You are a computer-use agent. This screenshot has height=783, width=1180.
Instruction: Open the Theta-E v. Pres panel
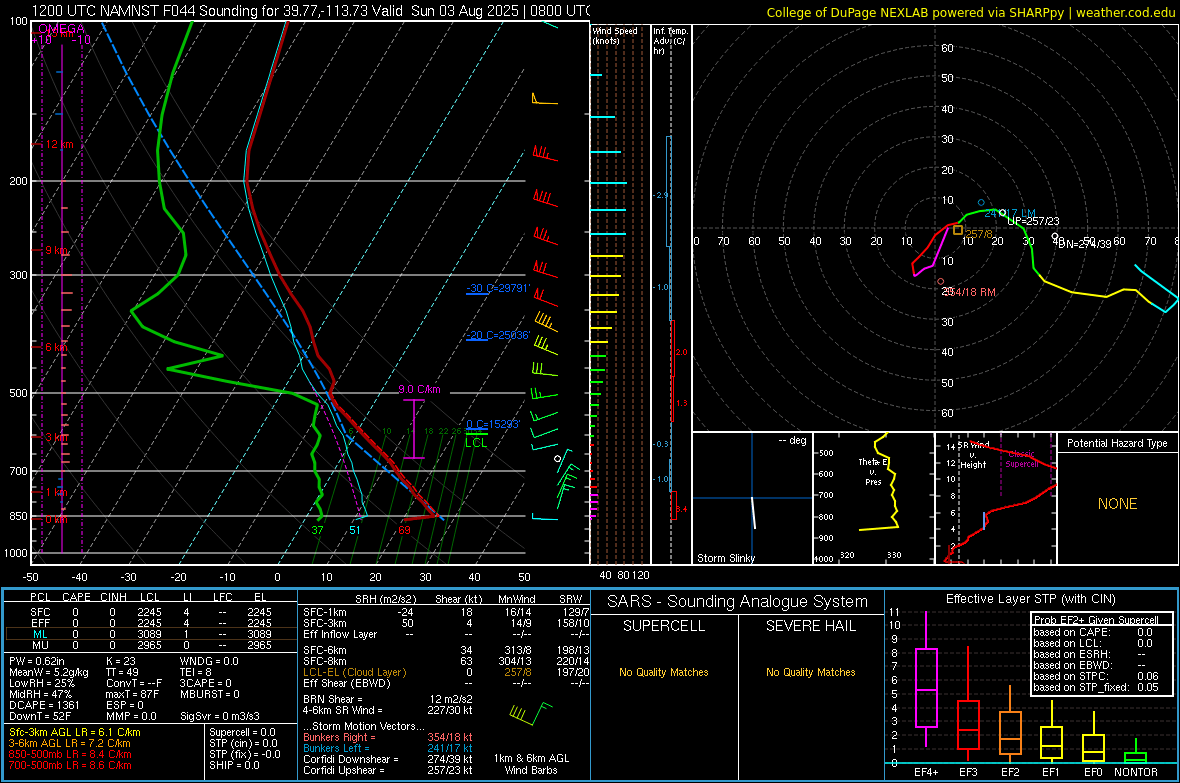click(874, 498)
